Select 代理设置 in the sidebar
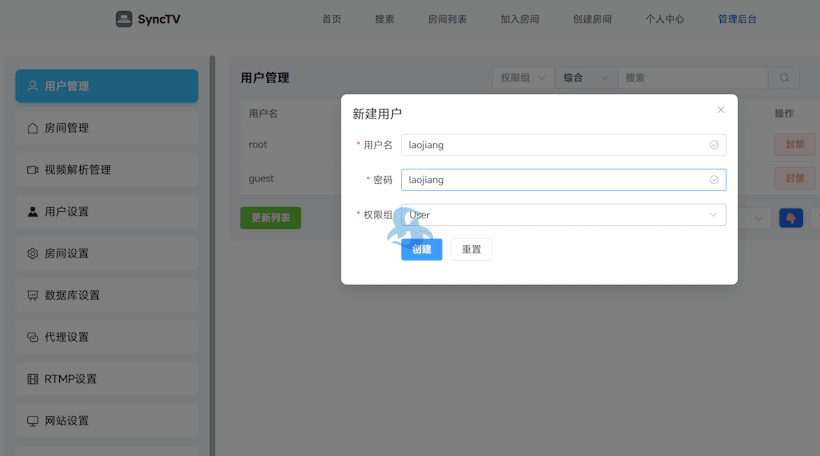The width and height of the screenshot is (820, 456). 107,337
